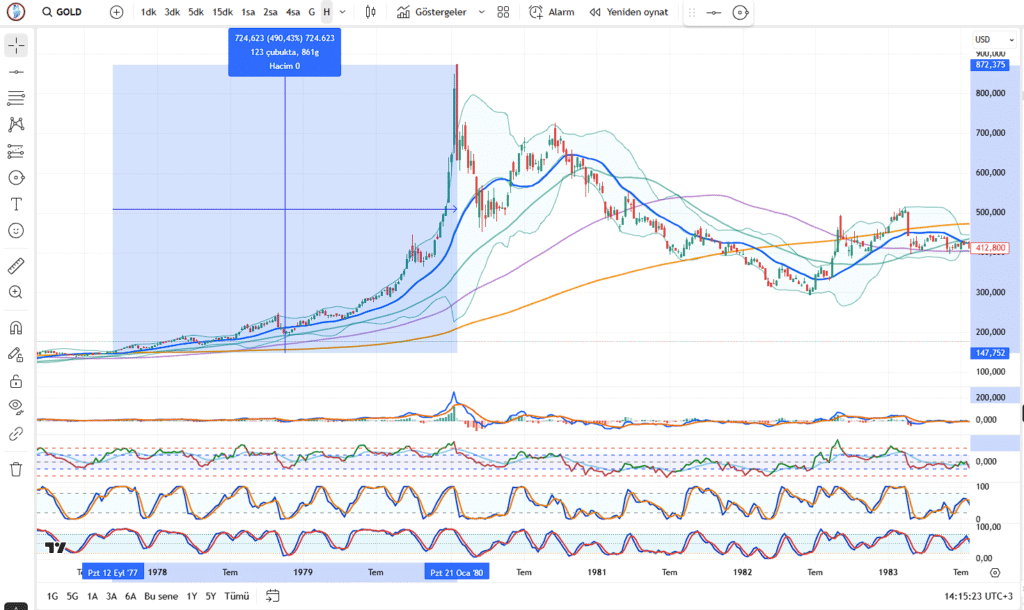
Task: Switch to the 15dk timeframe
Action: tap(223, 12)
